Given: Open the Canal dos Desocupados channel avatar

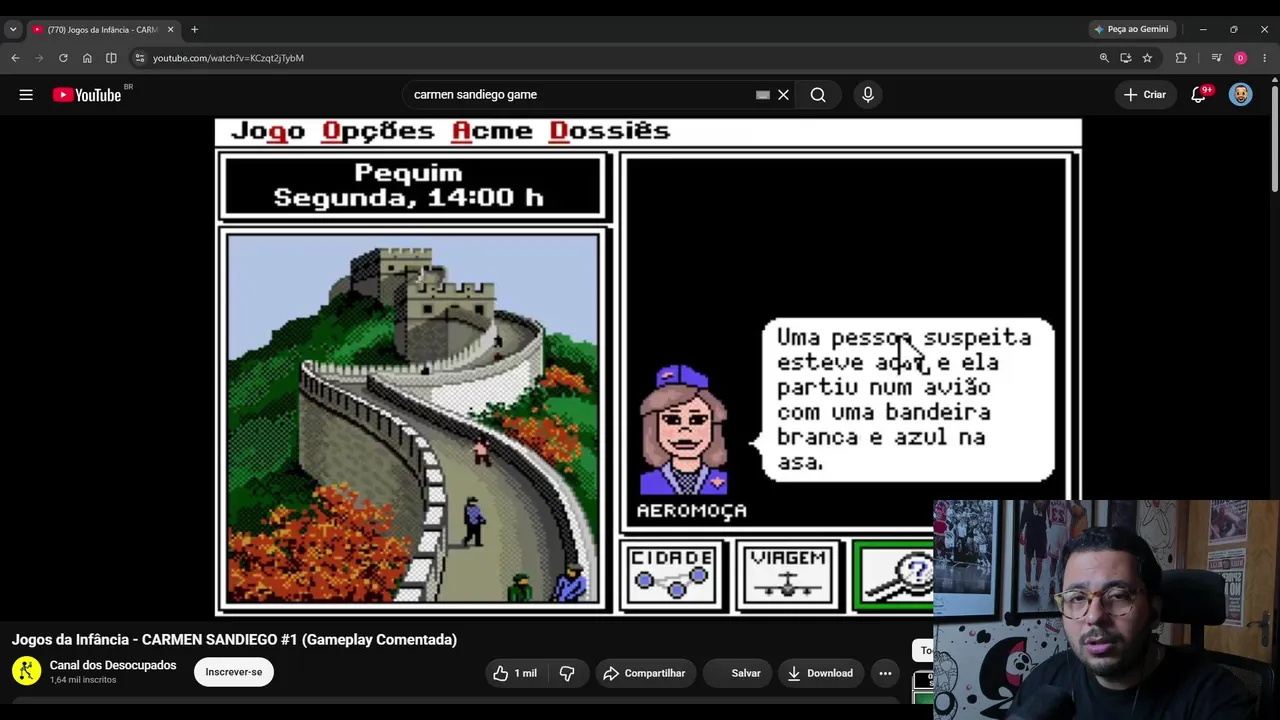Looking at the screenshot, I should 27,671.
